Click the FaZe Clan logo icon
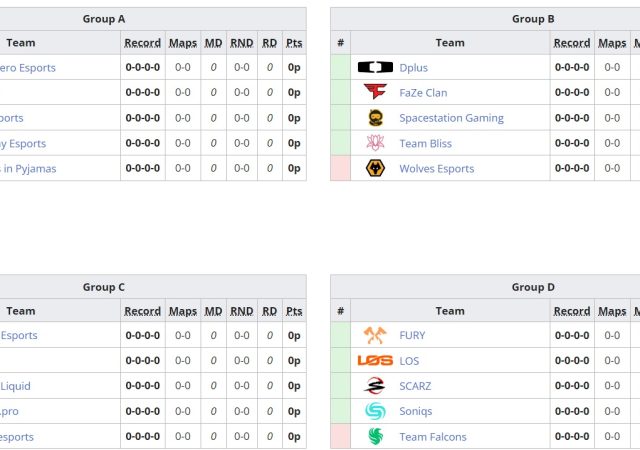The width and height of the screenshot is (640, 450). coord(375,93)
